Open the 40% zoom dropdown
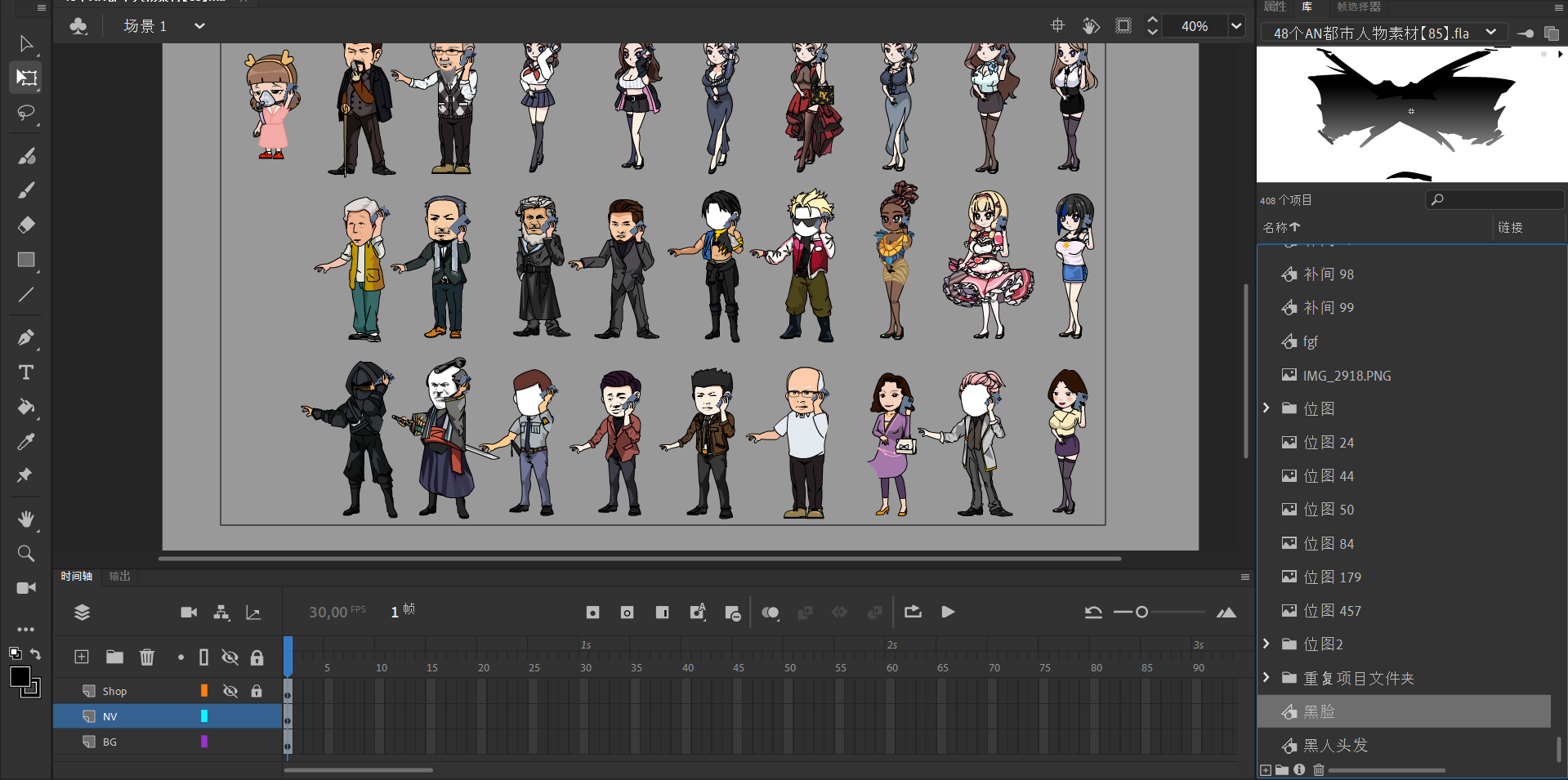 1236,26
